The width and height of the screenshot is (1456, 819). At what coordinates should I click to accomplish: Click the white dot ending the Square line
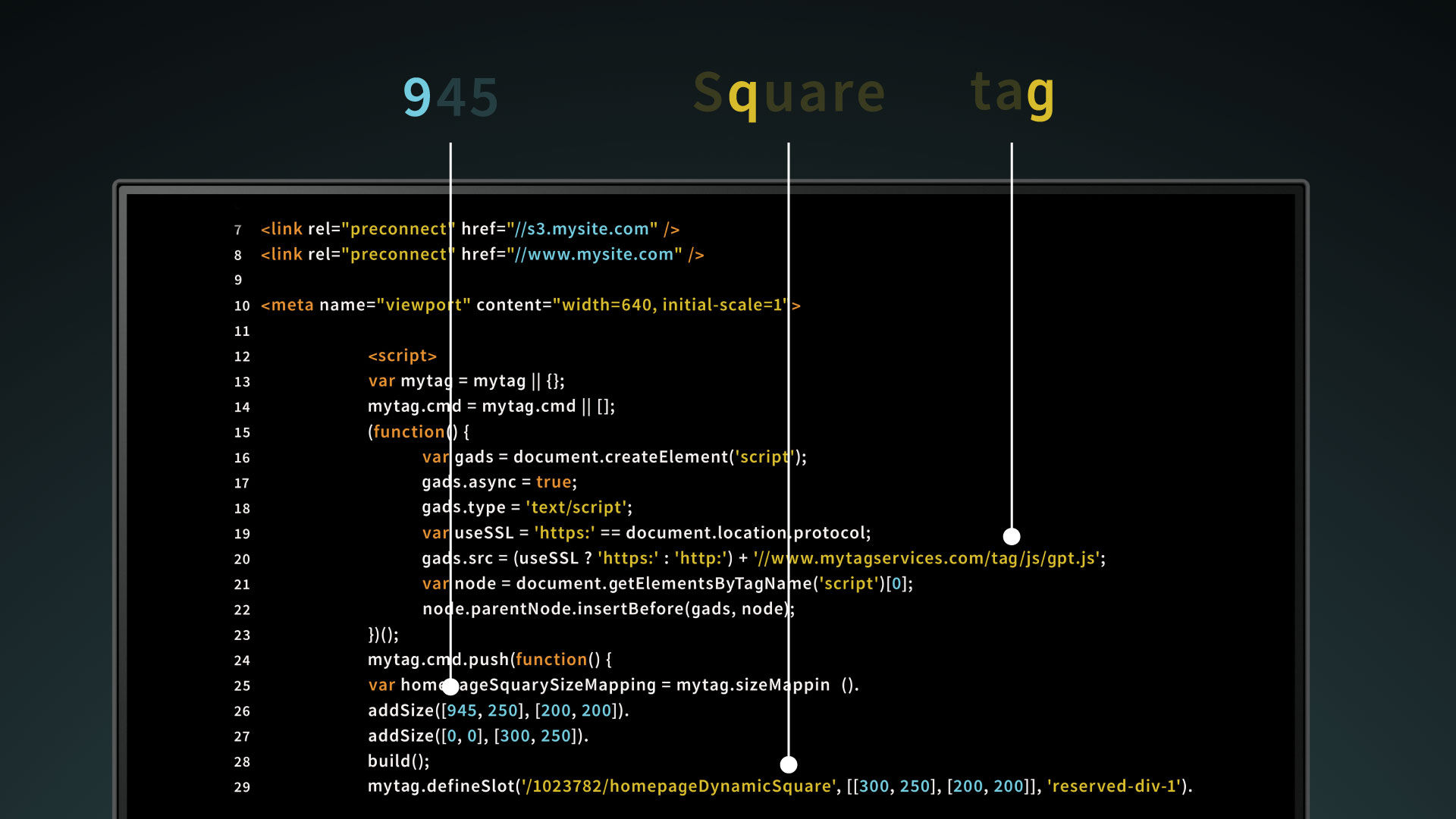789,764
